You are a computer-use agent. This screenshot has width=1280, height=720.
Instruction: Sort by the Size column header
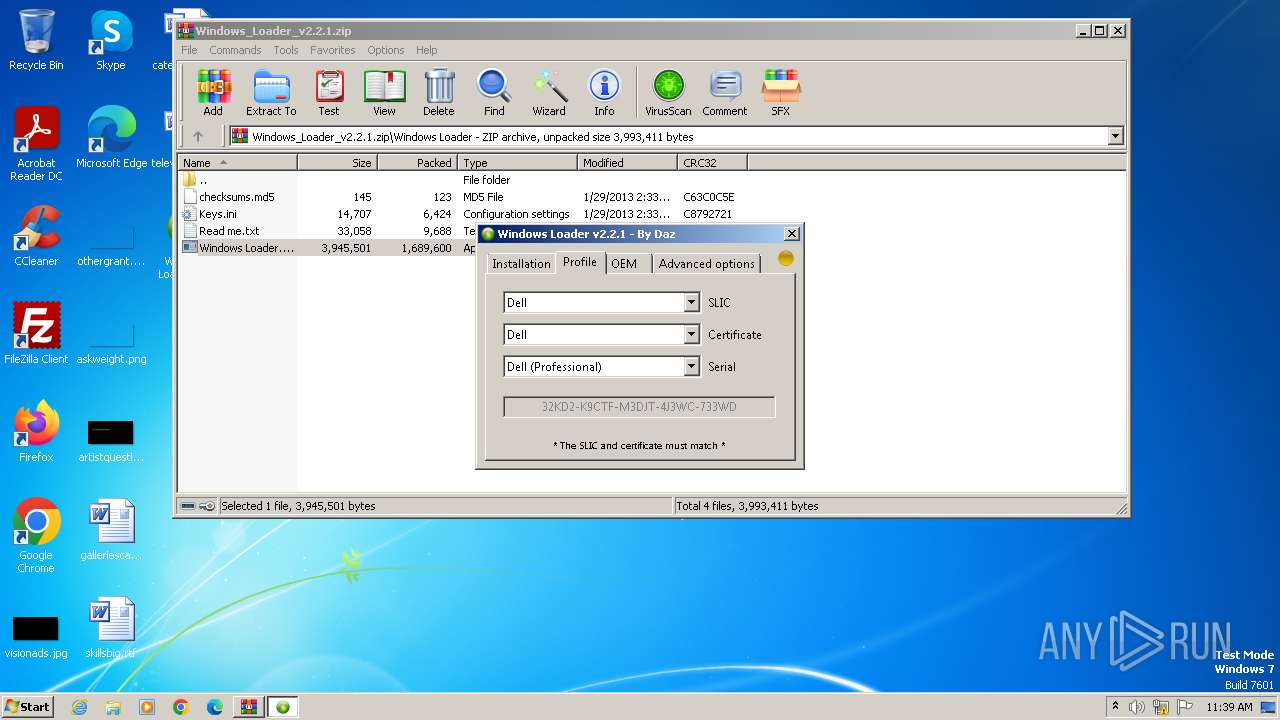click(337, 163)
